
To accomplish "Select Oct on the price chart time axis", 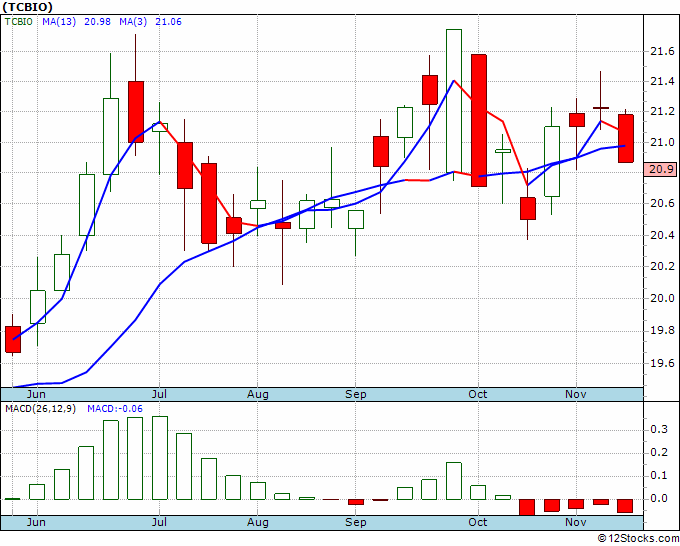I will pyautogui.click(x=477, y=394).
